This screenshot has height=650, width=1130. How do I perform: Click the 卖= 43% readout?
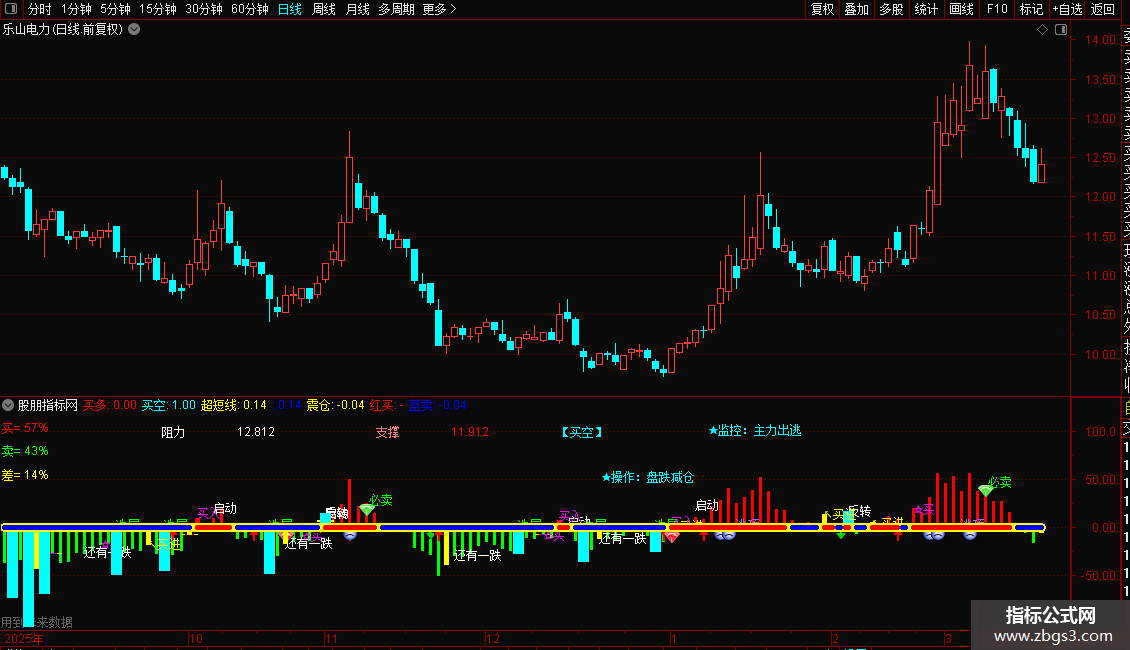click(25, 451)
